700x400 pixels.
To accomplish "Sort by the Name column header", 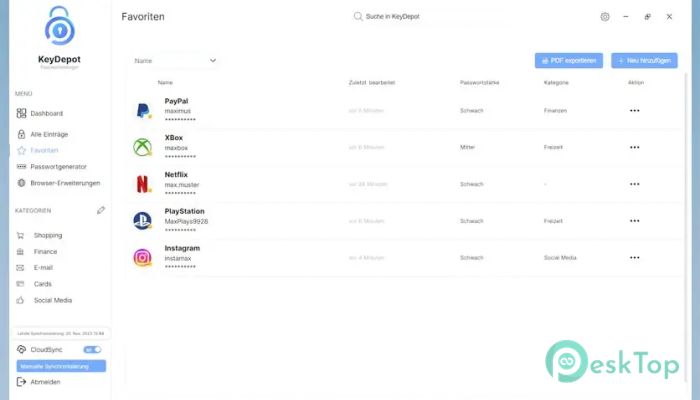I will pos(165,83).
